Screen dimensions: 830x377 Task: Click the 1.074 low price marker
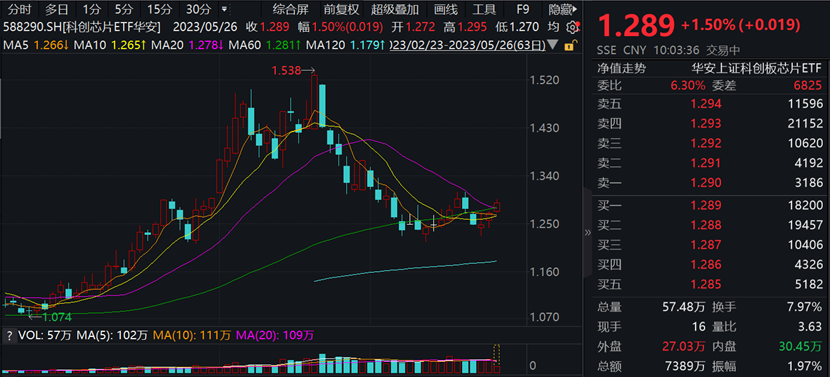(x=49, y=317)
